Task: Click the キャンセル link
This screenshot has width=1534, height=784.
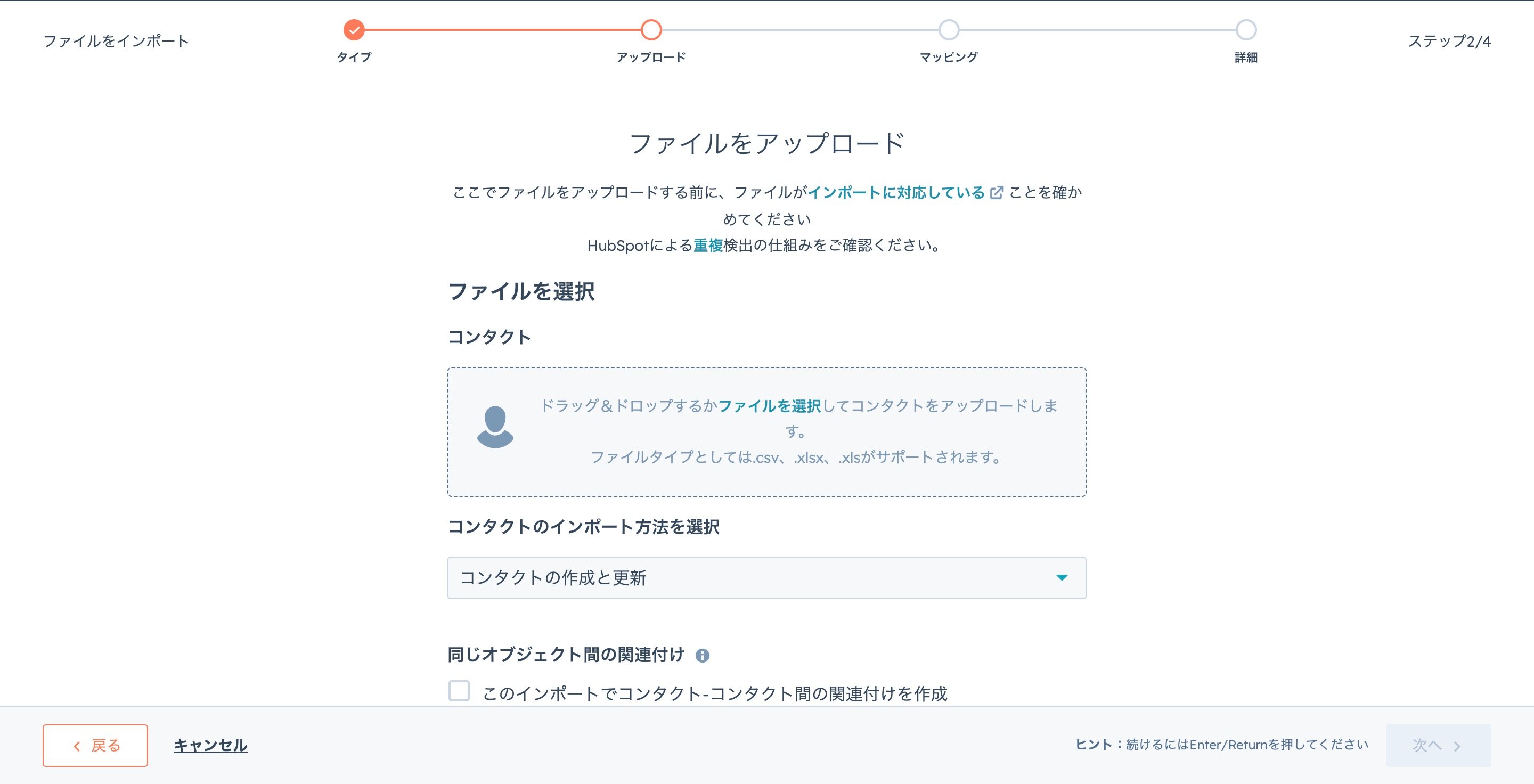Action: tap(210, 745)
